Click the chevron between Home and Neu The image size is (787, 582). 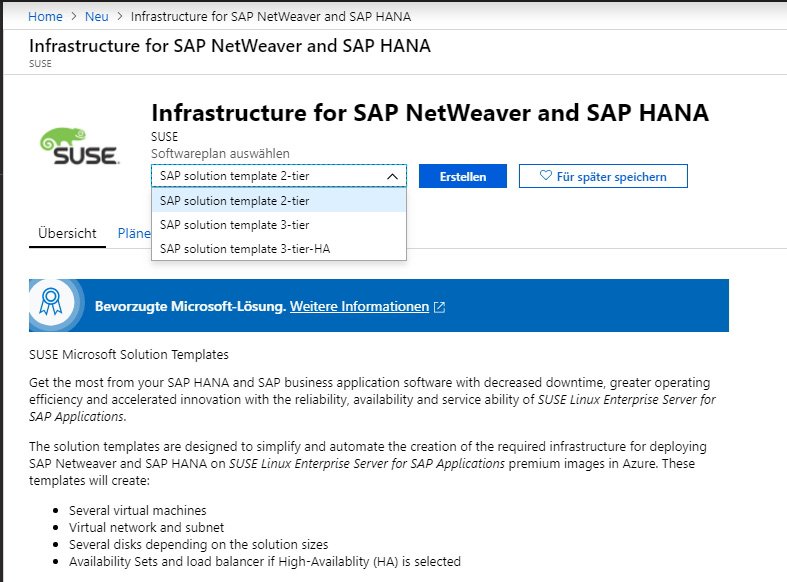[x=70, y=17]
